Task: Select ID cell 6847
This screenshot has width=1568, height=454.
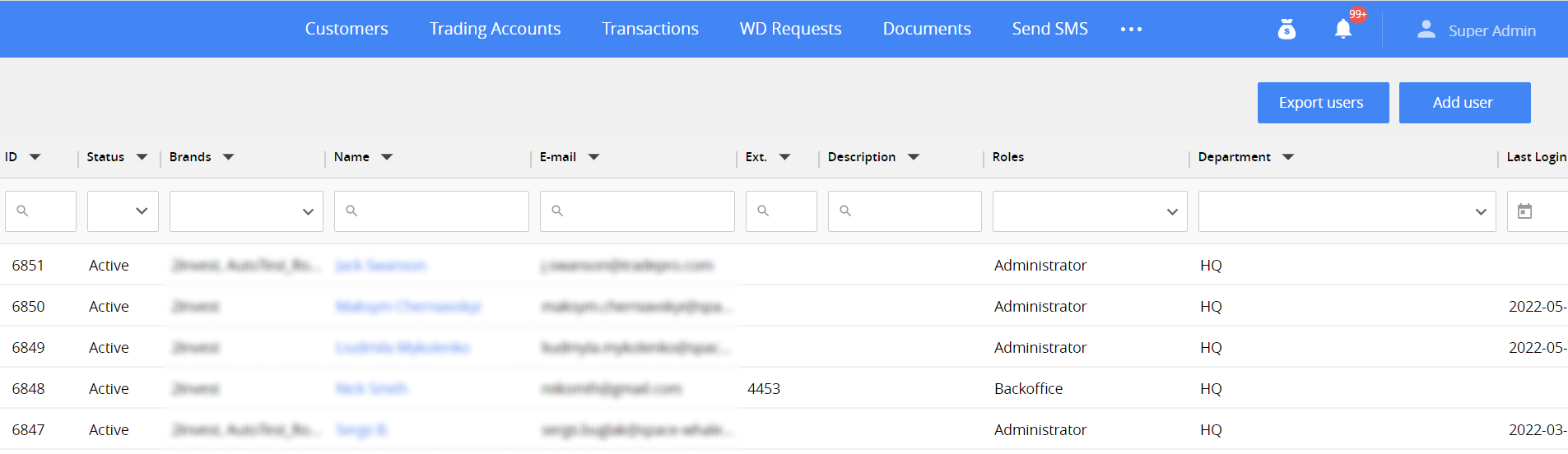Action: point(28,430)
